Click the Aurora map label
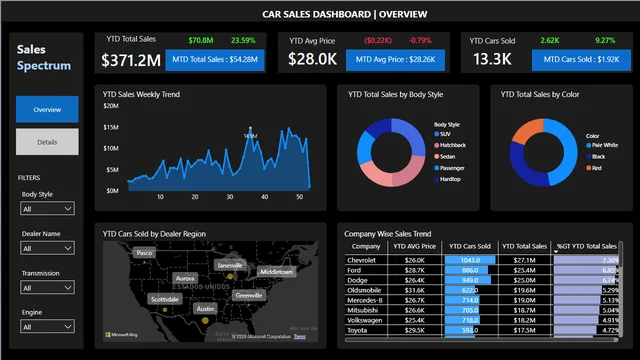 coord(185,278)
